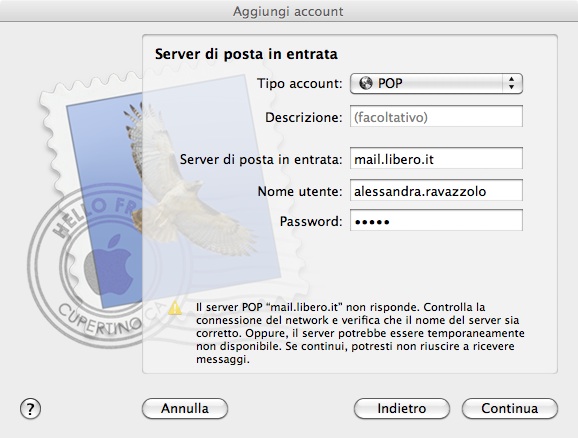The image size is (578, 438).
Task: Go back using the Indietro button
Action: [401, 409]
